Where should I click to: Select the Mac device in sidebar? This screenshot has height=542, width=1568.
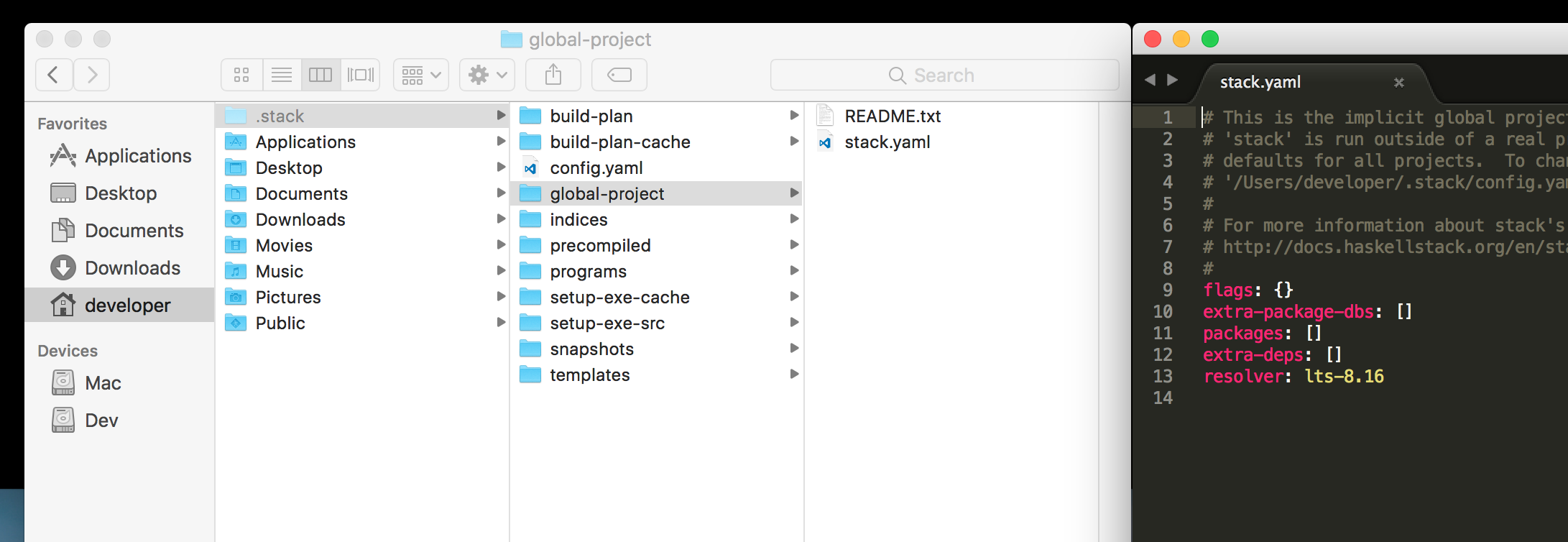(x=103, y=383)
